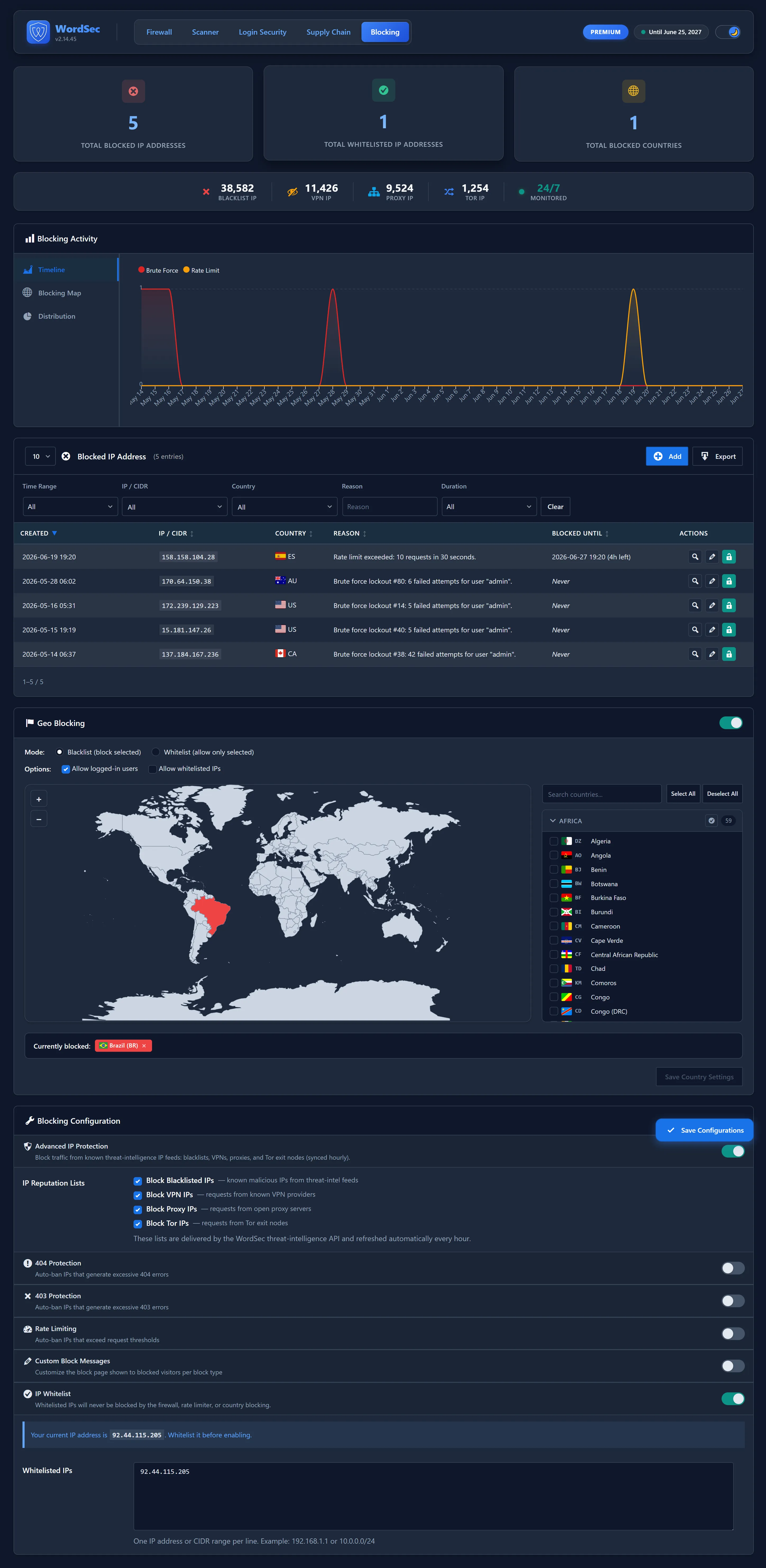The height and width of the screenshot is (1568, 766).
Task: Click the blocked countries globe icon
Action: pyautogui.click(x=633, y=91)
